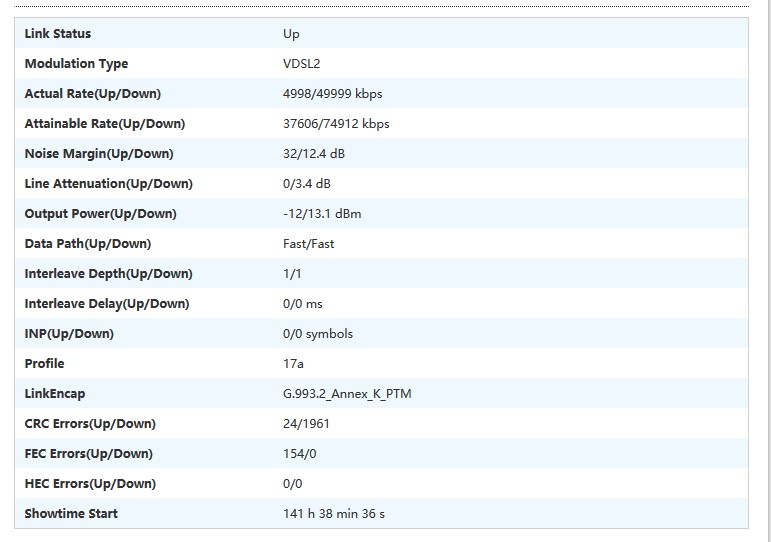771x542 pixels.
Task: Click the 4998/49999 kbps value
Action: pyautogui.click(x=332, y=93)
